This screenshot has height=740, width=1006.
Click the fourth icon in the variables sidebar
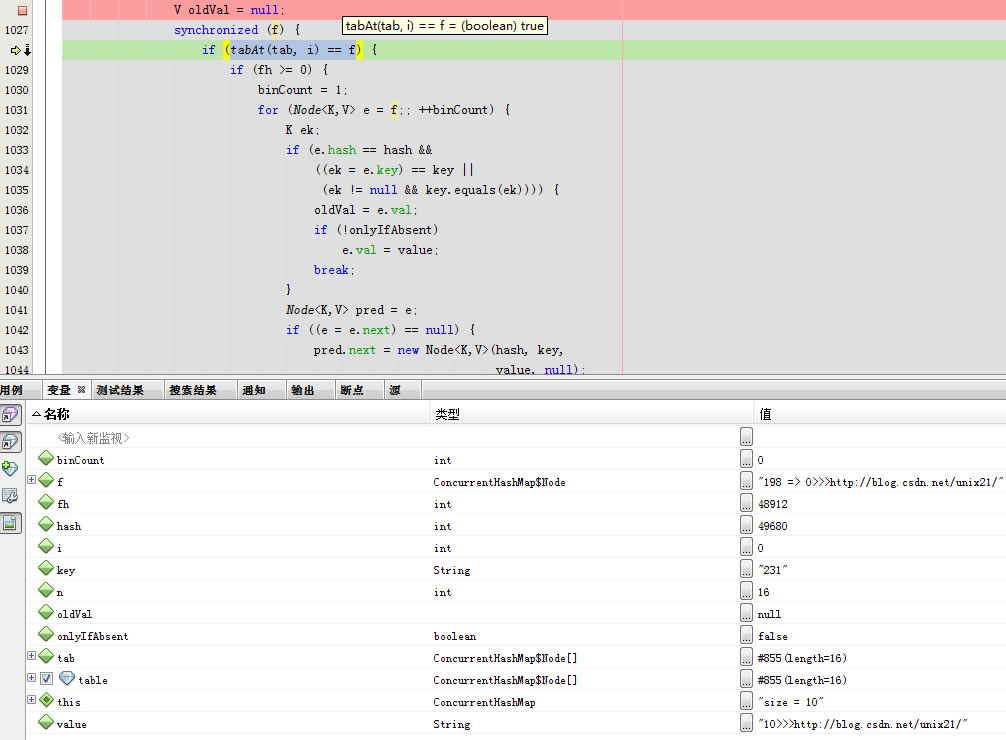tap(10, 496)
